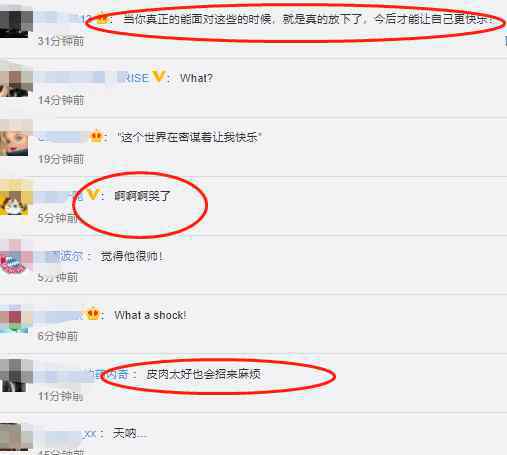Click the crown badge before What a shock!
The height and width of the screenshot is (455, 507).
93,314
